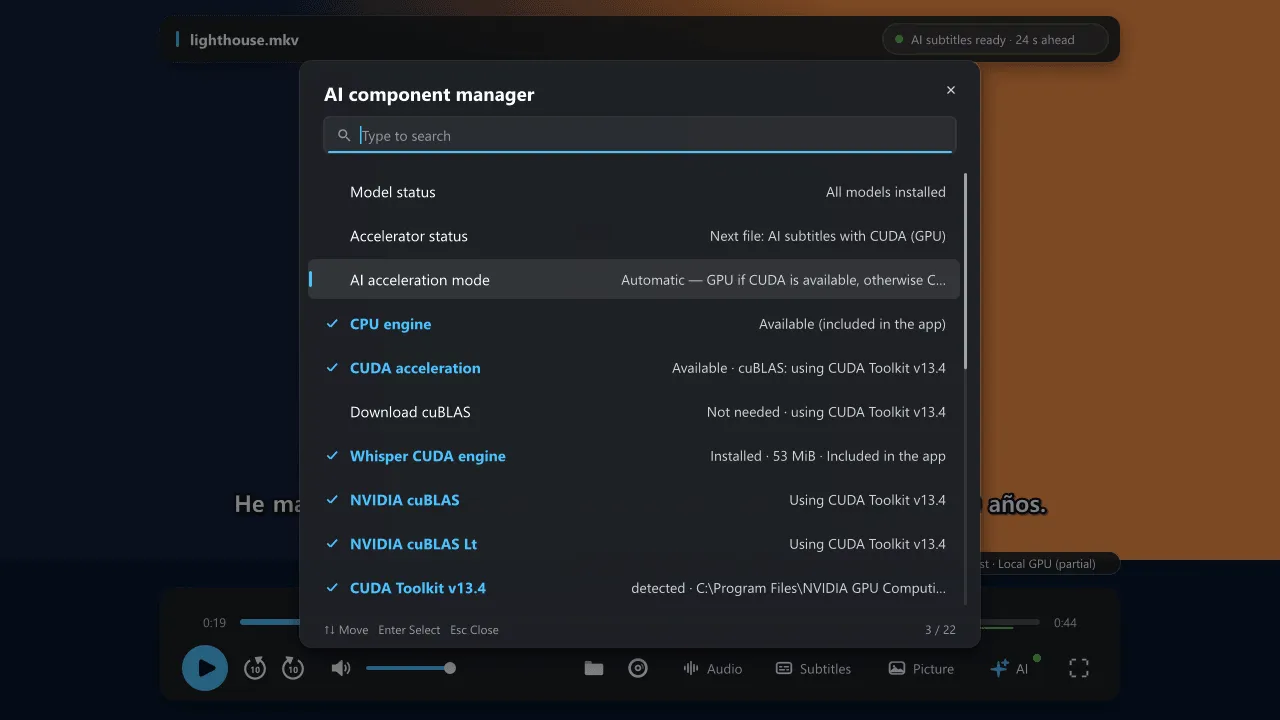Open the AI acceleration mode option

(634, 280)
